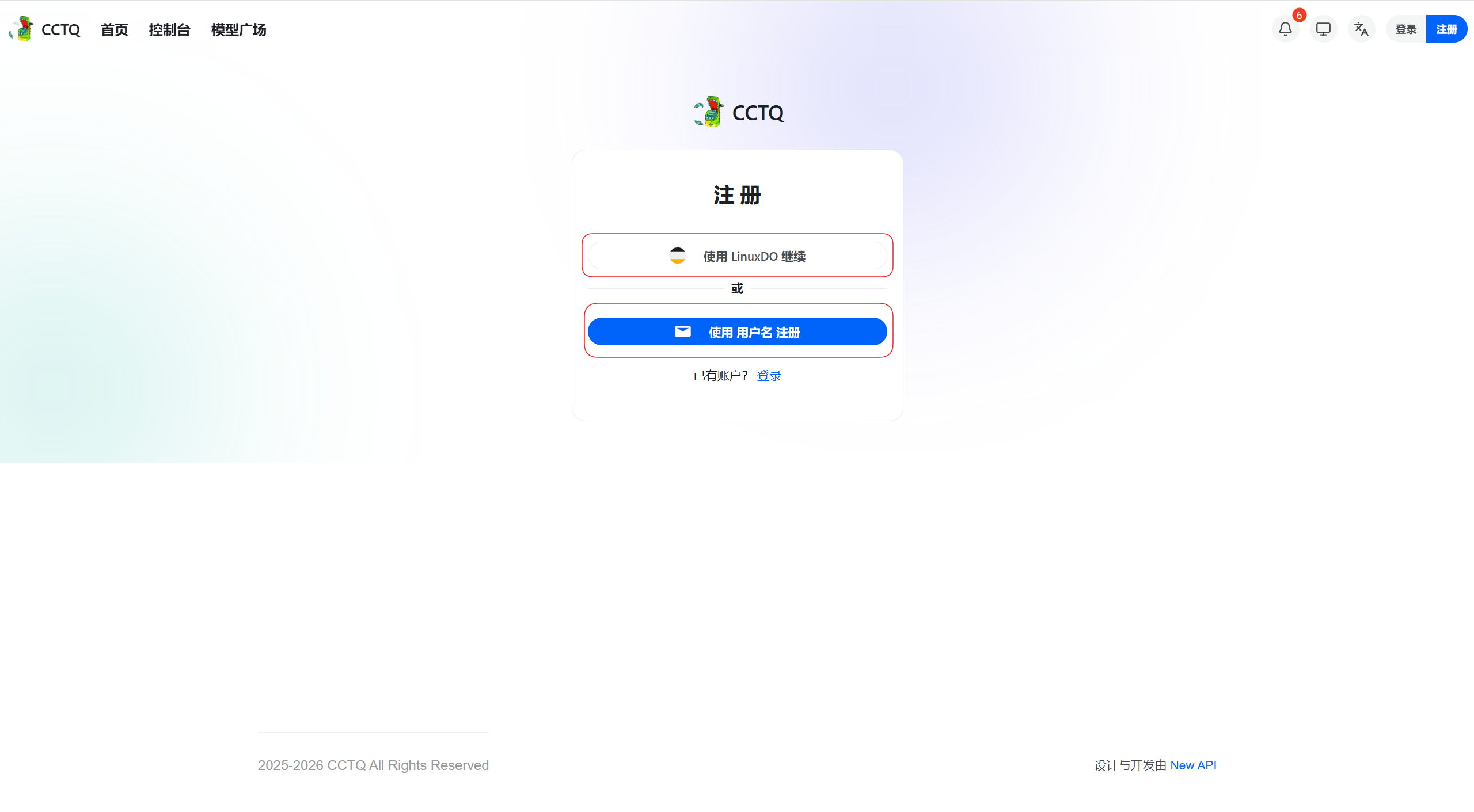The width and height of the screenshot is (1474, 812).
Task: Choose 使用 用户名 注册 button
Action: 754,332
